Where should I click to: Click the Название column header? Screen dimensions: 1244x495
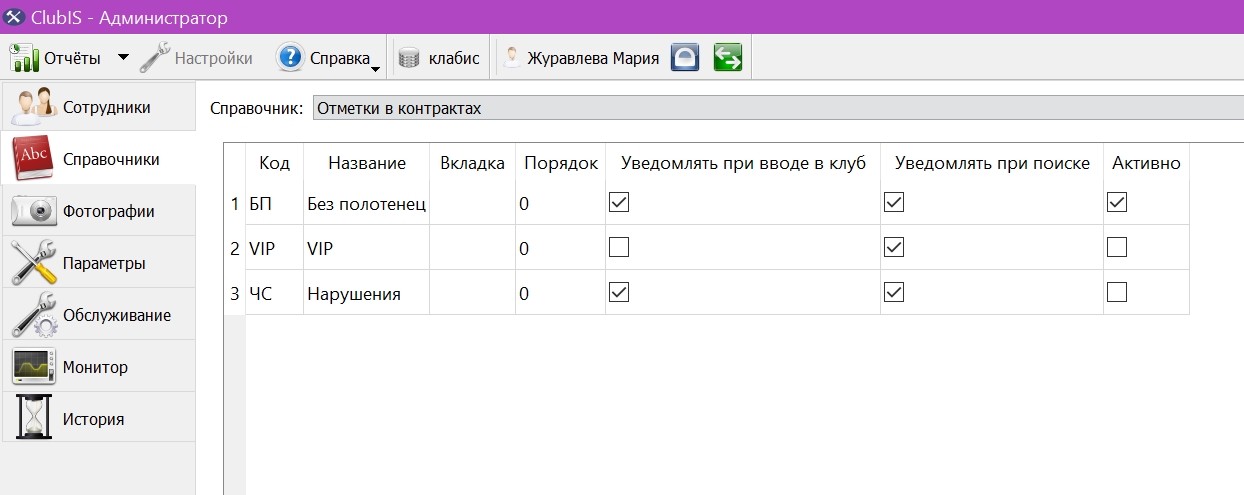tap(367, 163)
